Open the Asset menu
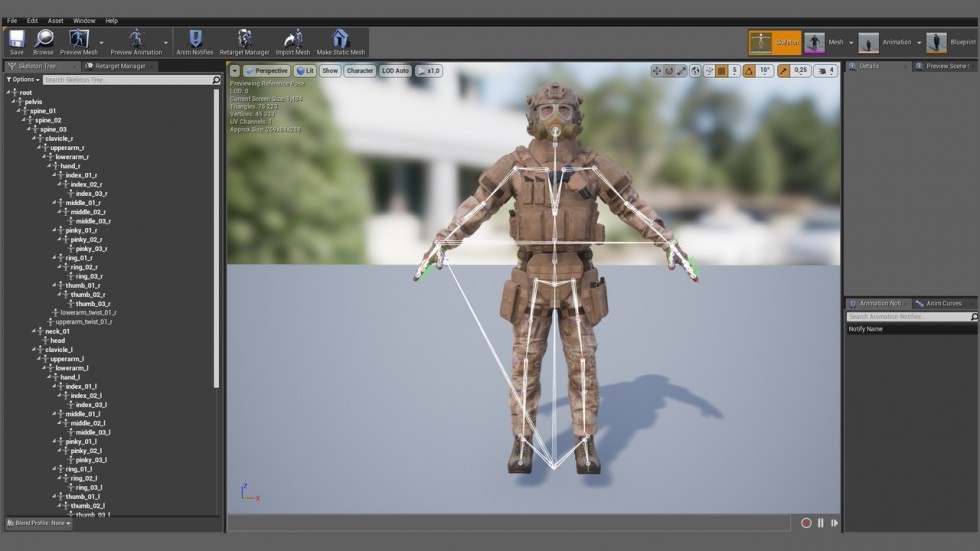980x551 pixels. coord(56,21)
